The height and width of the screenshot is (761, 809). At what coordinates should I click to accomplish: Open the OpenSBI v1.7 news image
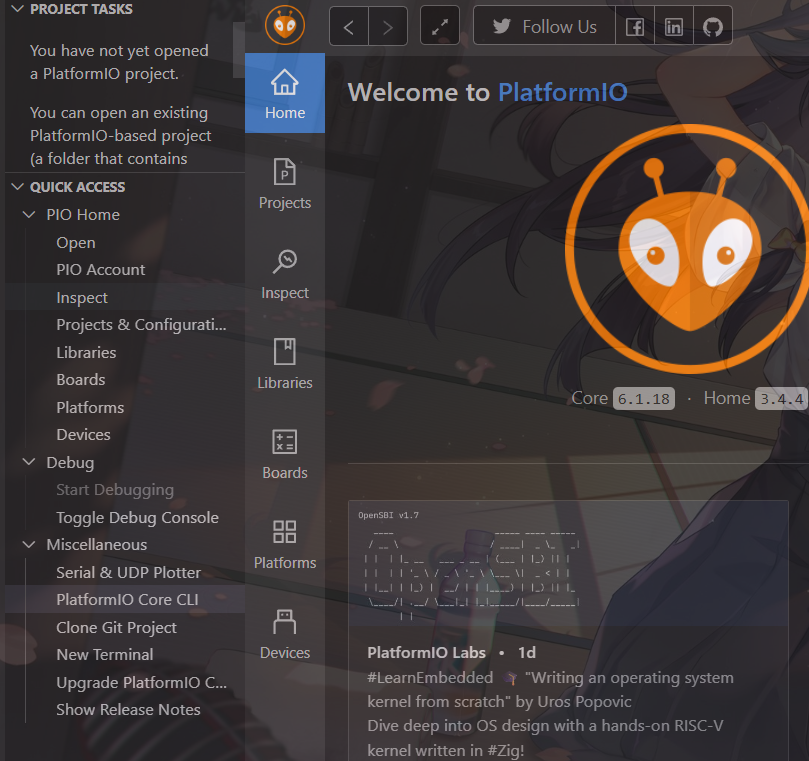[x=568, y=563]
